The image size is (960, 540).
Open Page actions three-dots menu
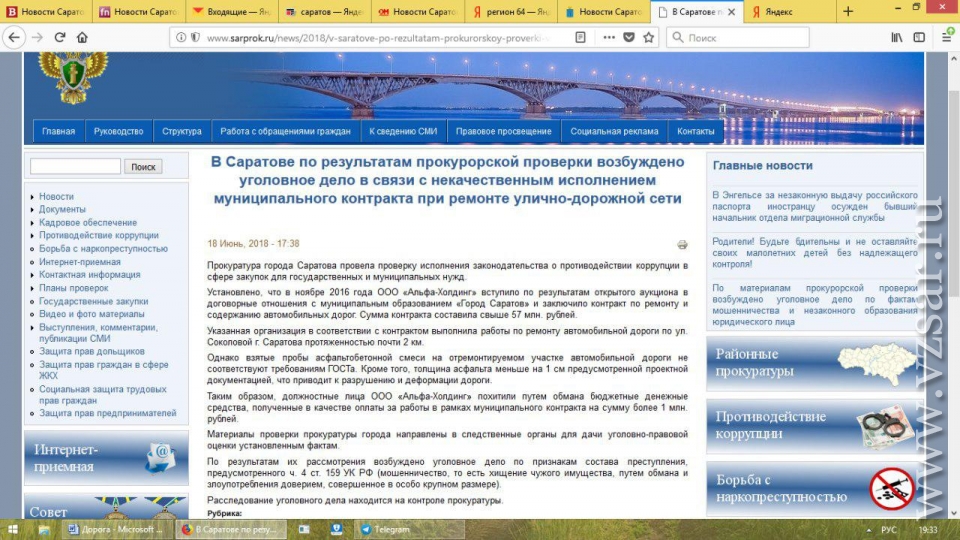coord(607,37)
